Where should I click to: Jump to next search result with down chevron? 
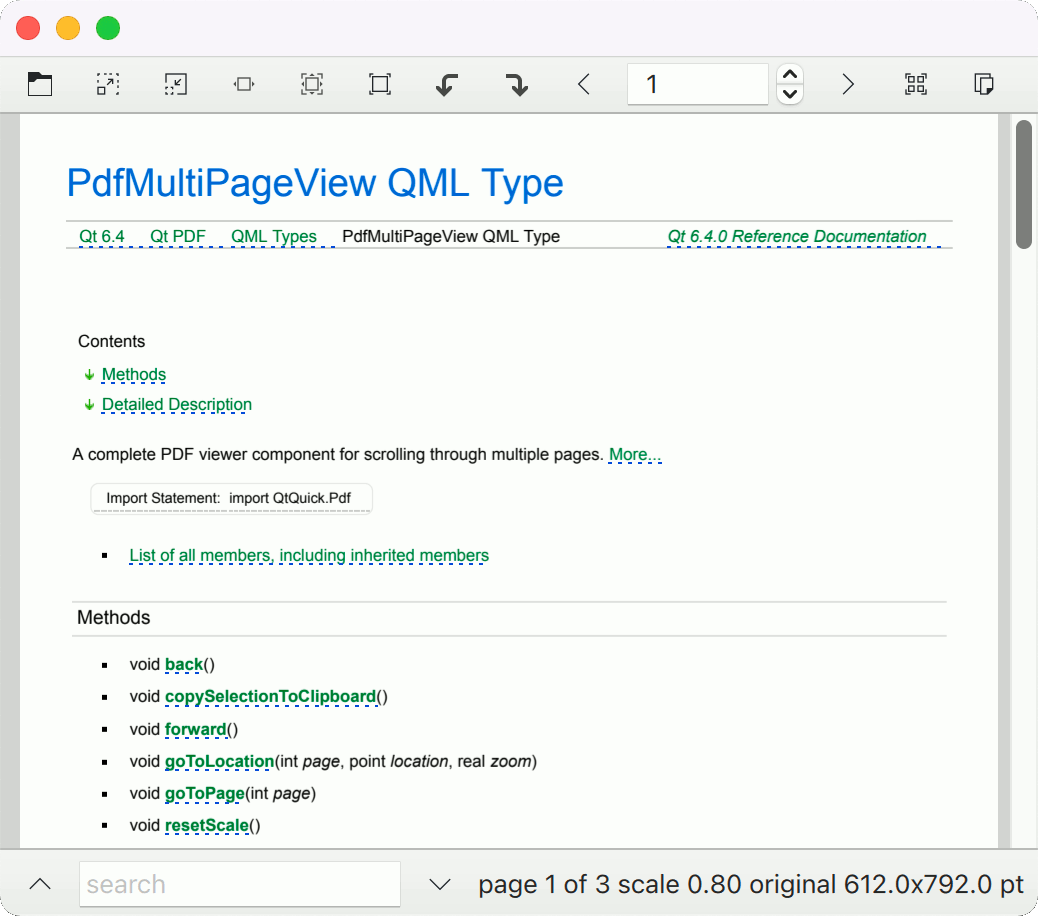(439, 884)
